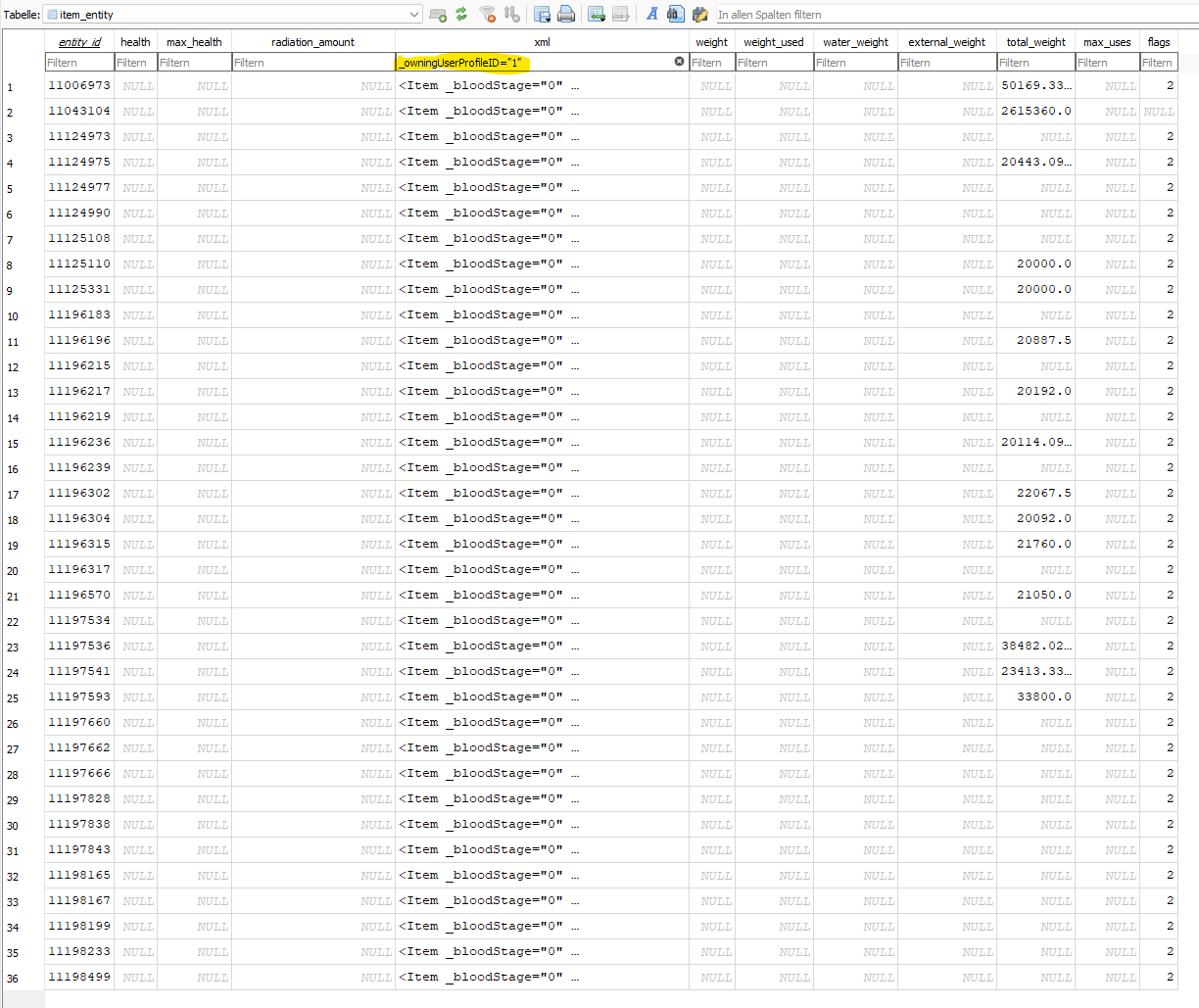Print the currently displayed table data

565,15
